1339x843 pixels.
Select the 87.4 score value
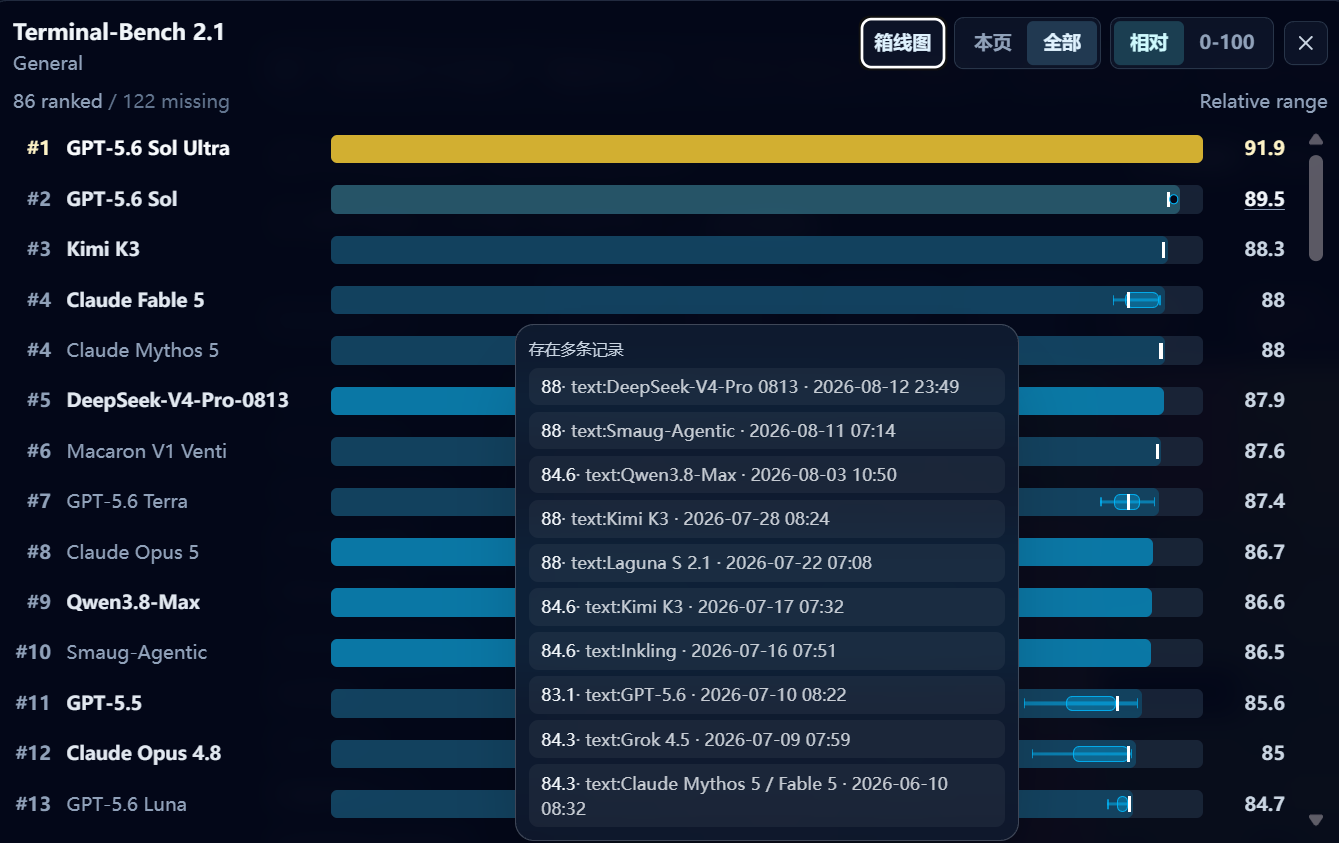pos(1265,501)
